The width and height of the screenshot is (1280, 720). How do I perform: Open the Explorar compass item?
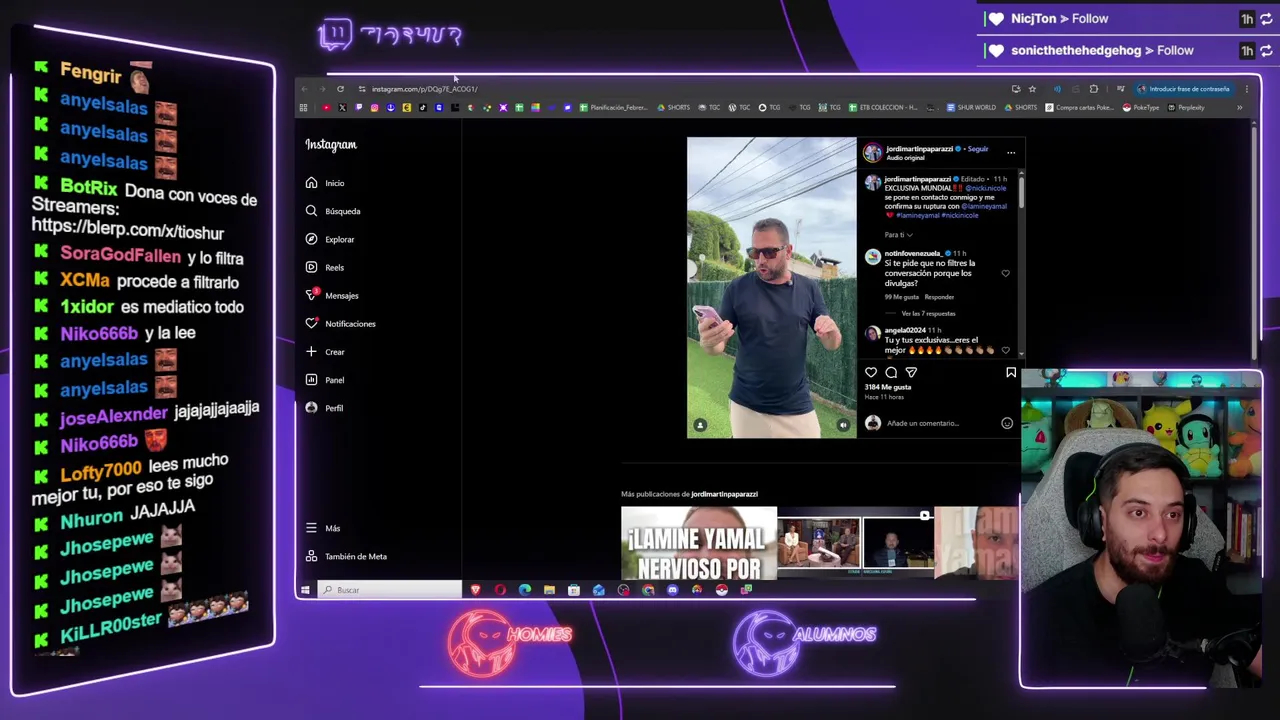[x=329, y=239]
